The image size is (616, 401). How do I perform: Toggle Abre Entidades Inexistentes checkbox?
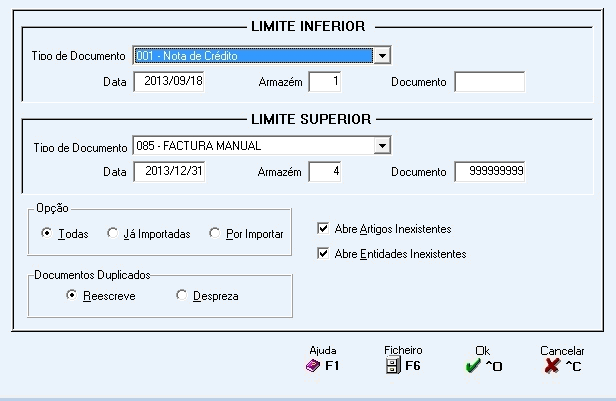pyautogui.click(x=323, y=254)
